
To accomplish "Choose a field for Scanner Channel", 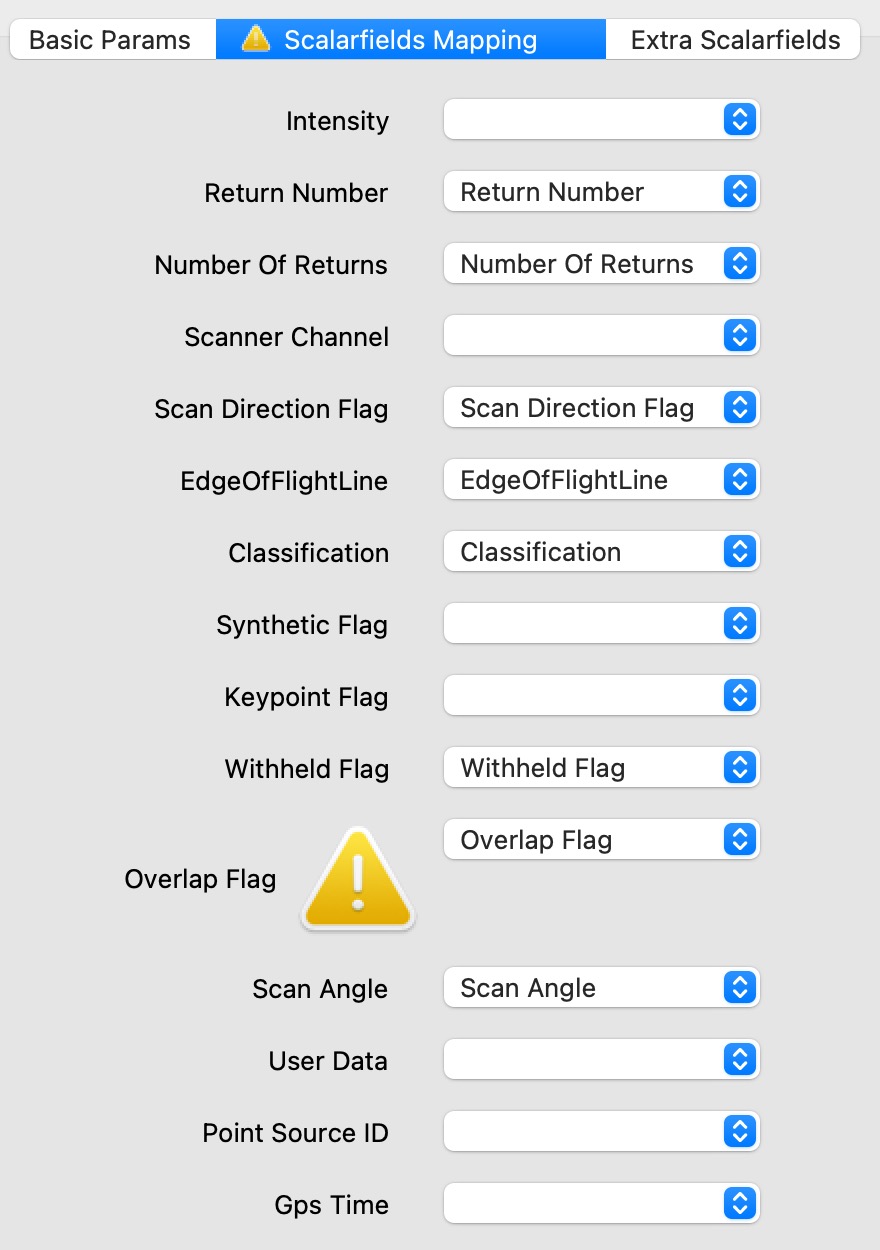I will click(601, 336).
